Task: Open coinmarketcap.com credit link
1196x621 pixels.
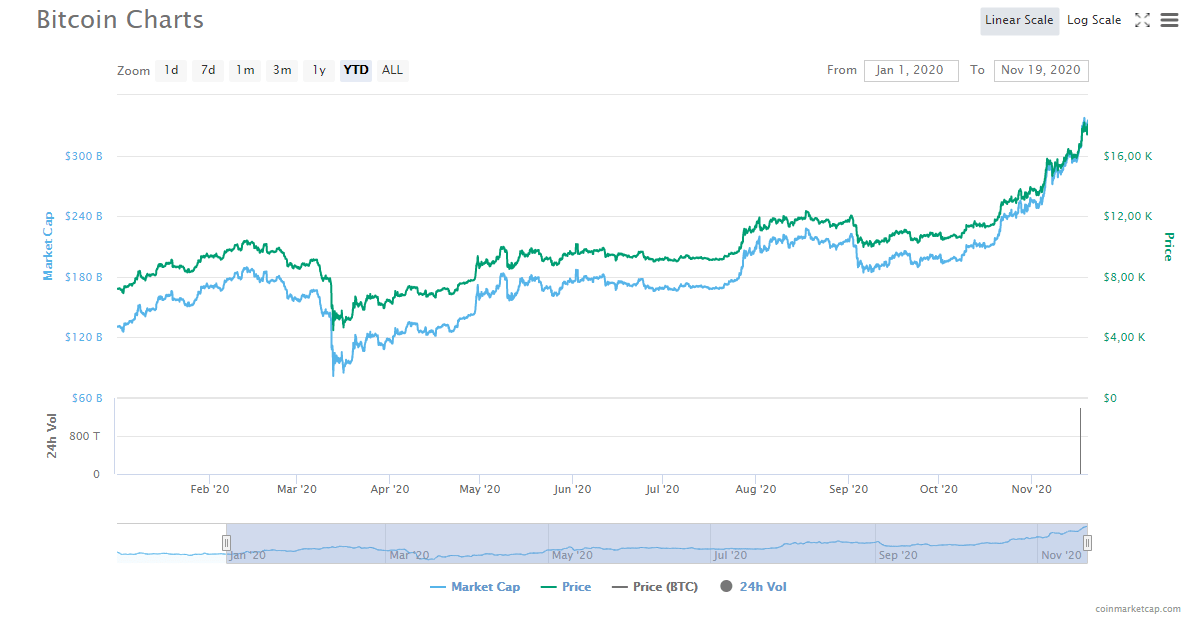Action: click(x=1138, y=609)
